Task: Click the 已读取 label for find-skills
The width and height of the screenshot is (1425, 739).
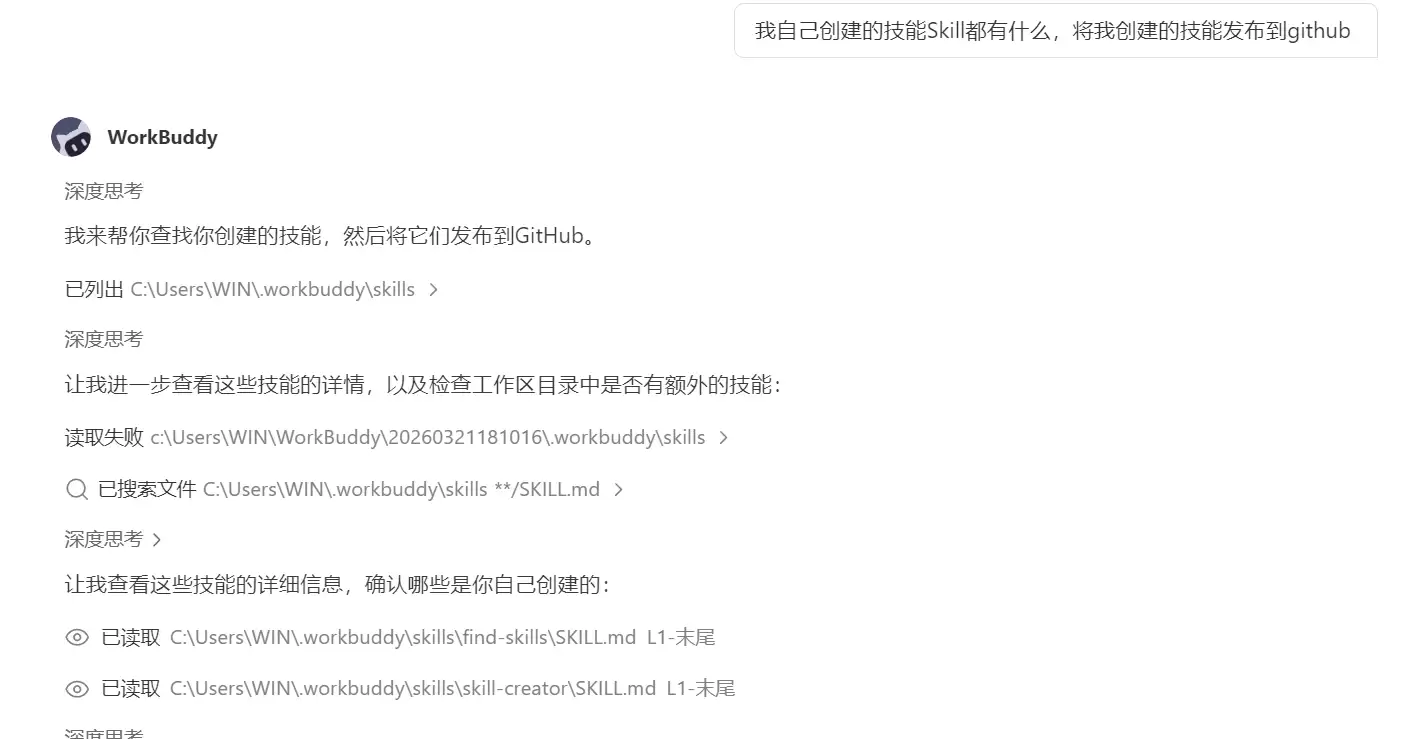Action: [131, 637]
